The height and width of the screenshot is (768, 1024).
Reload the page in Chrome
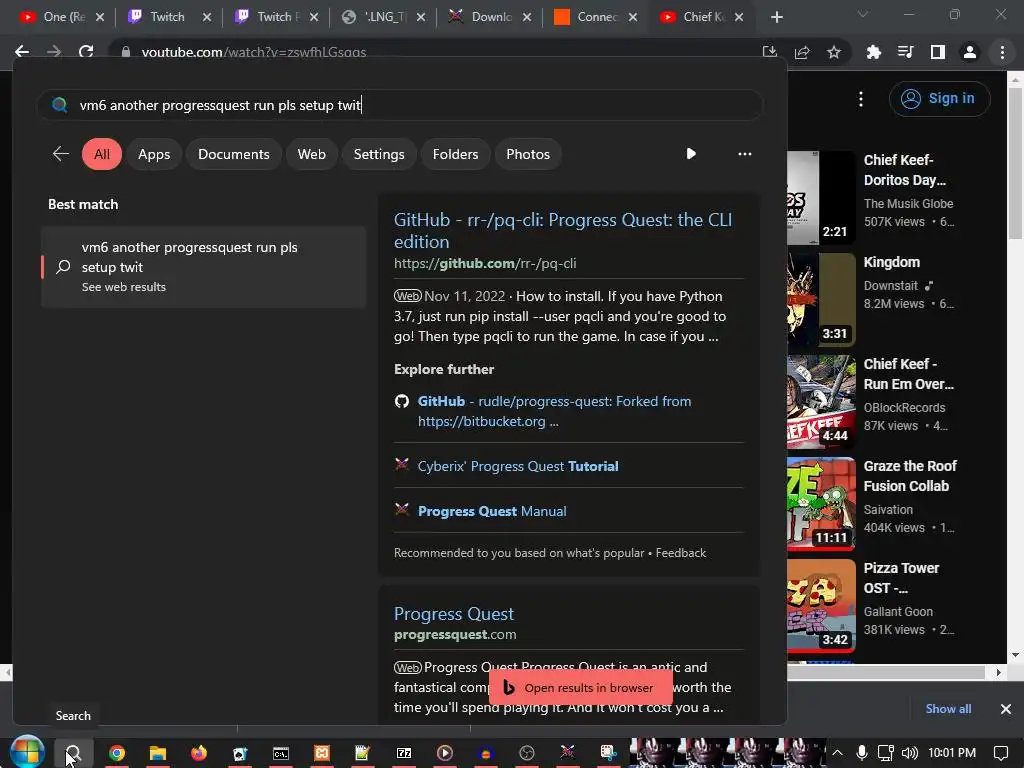86,52
